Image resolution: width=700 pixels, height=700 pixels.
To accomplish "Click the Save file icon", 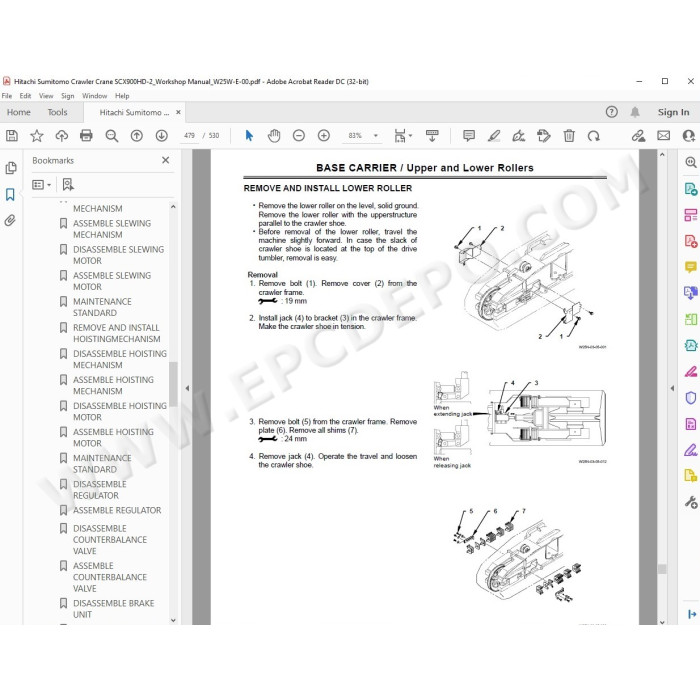I will click(x=12, y=136).
